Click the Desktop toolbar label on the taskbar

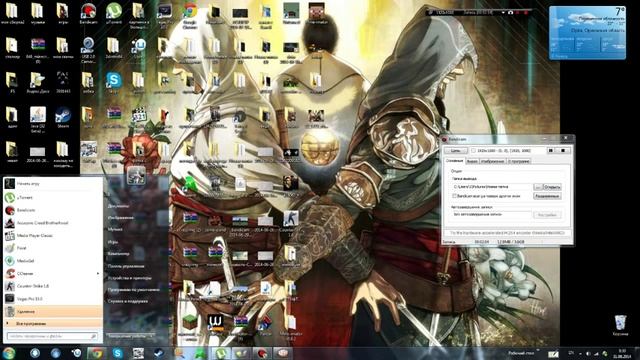[x=521, y=353]
